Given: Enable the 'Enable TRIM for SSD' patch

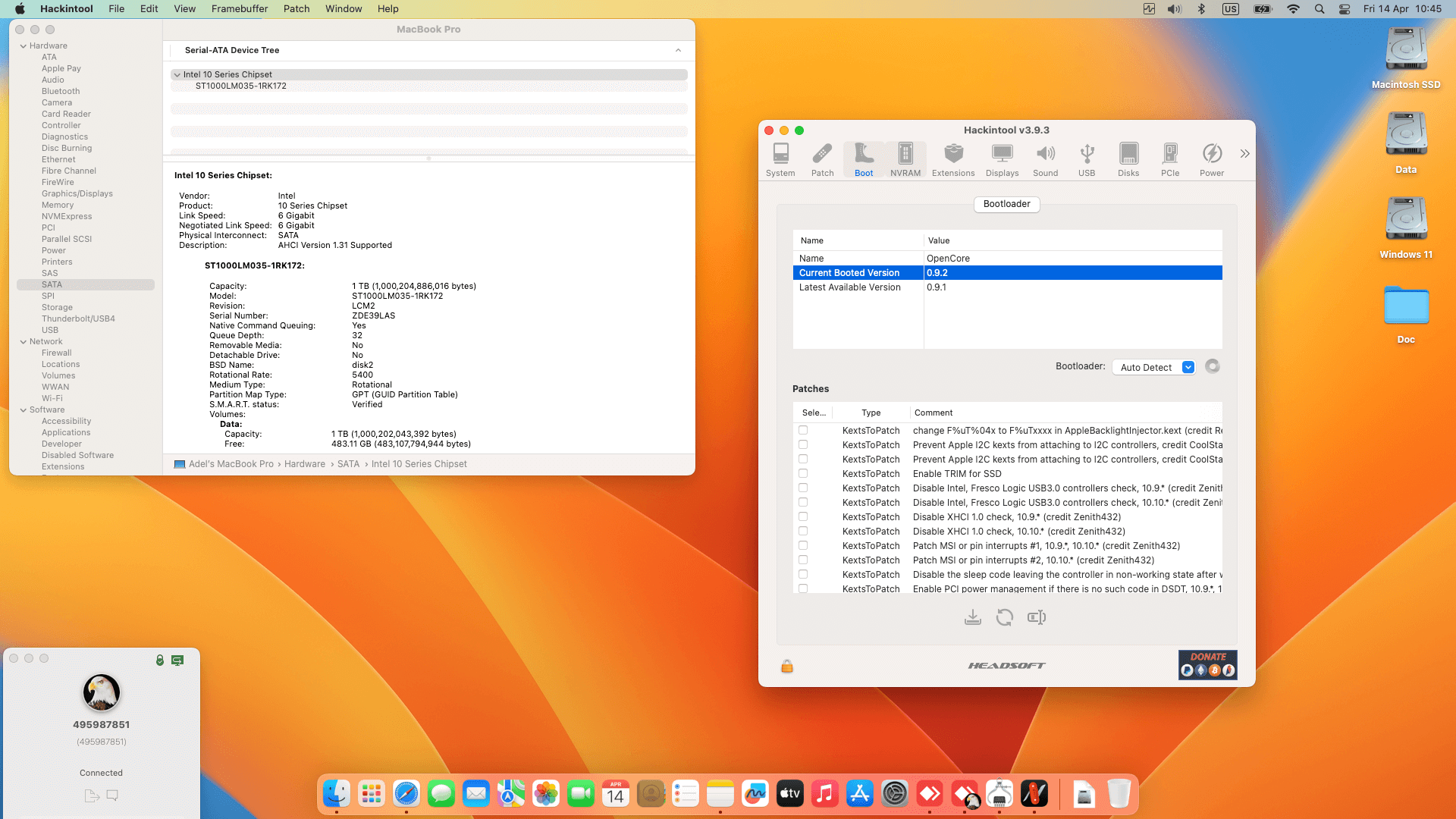Looking at the screenshot, I should pos(803,473).
